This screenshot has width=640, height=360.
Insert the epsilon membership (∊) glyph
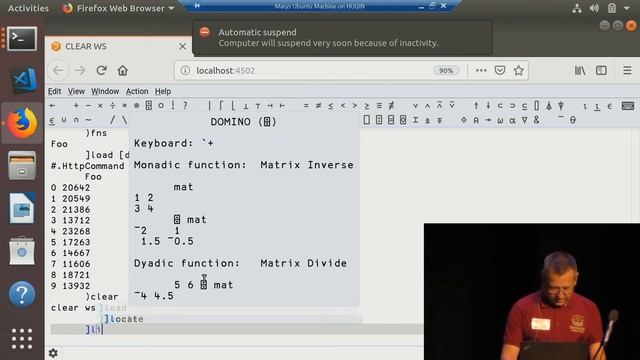coord(610,106)
